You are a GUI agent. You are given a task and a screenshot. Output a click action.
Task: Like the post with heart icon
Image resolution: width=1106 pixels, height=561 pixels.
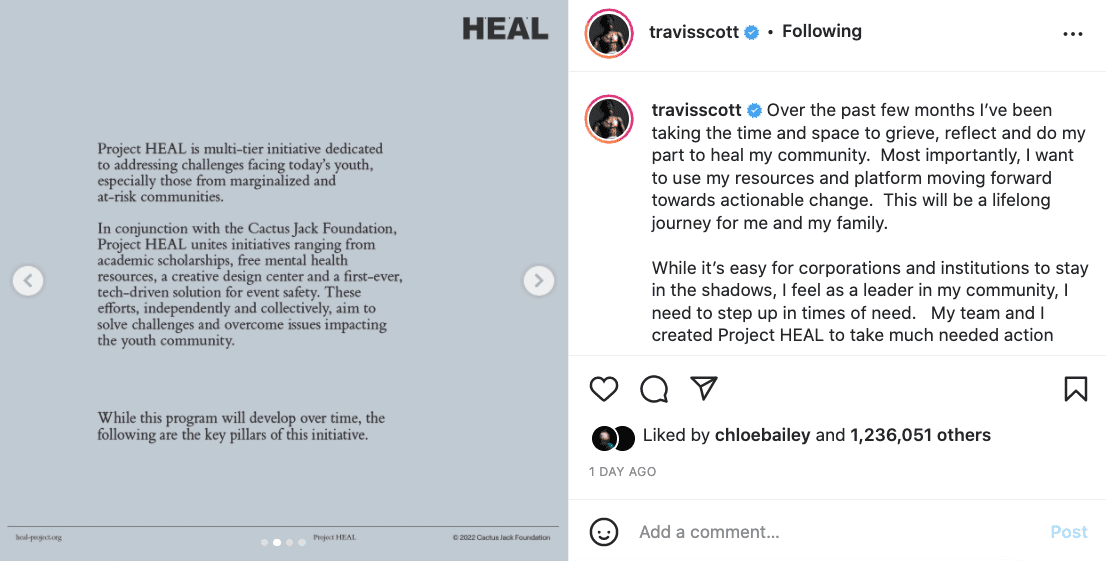[x=604, y=389]
